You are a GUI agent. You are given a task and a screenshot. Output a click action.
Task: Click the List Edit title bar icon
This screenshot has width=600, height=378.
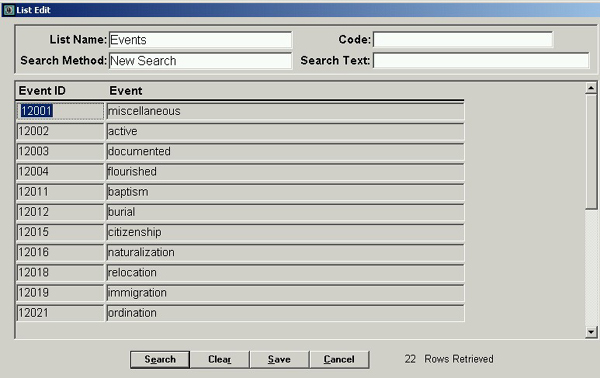(8, 10)
